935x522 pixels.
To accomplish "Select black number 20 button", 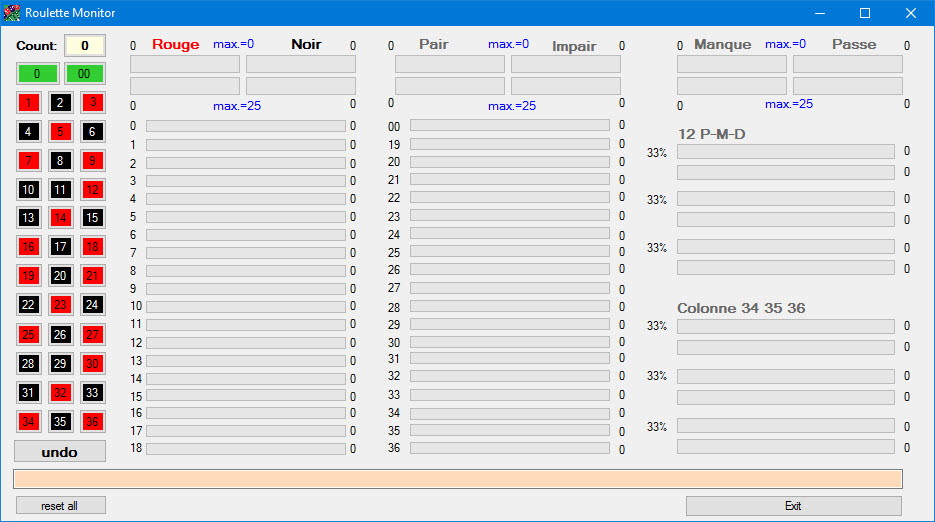I will [x=60, y=276].
